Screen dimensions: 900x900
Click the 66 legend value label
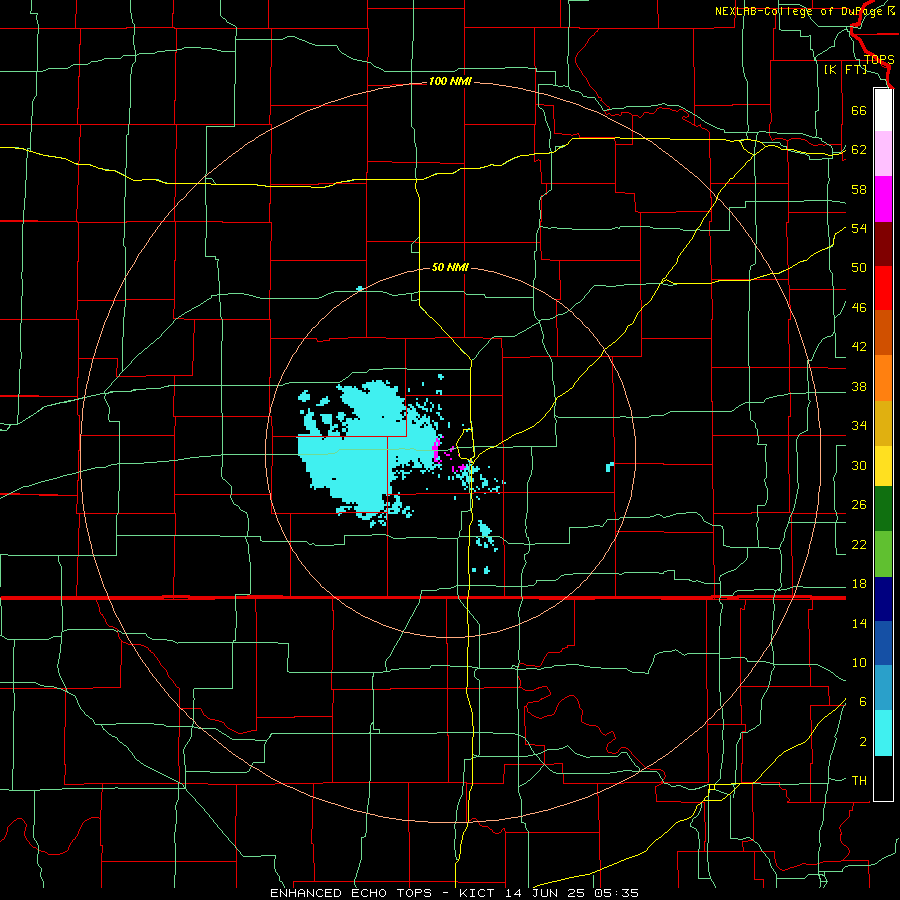click(x=859, y=110)
